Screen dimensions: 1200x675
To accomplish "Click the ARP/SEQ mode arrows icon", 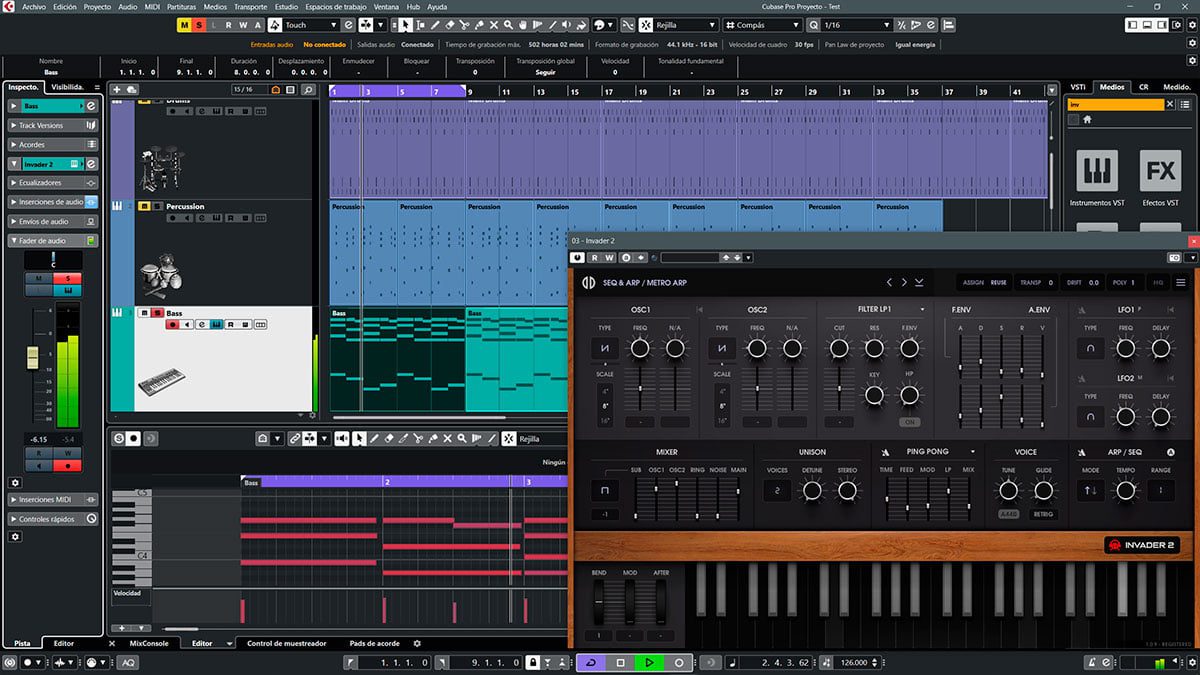I will point(1090,491).
